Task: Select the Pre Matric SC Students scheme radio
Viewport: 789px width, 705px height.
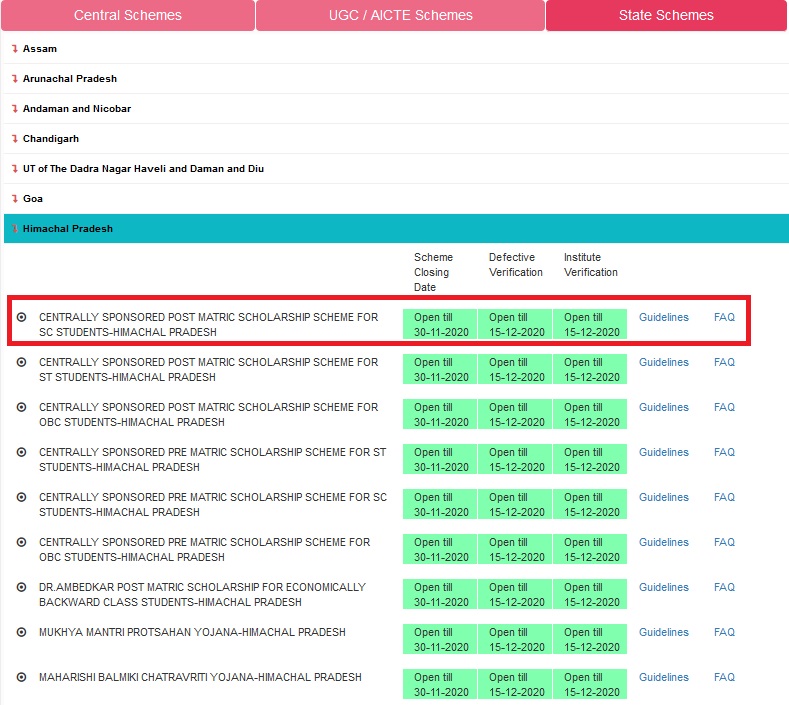Action: (21, 497)
